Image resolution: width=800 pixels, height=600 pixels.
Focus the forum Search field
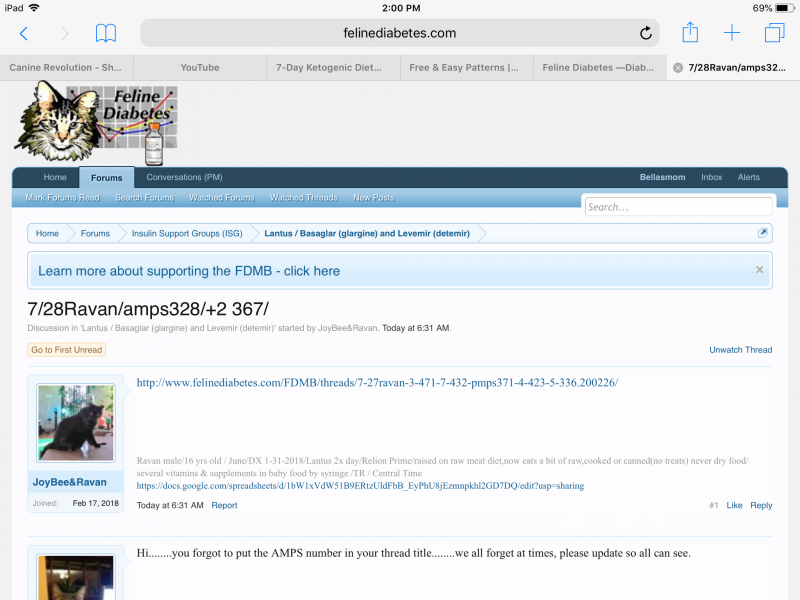coord(678,207)
